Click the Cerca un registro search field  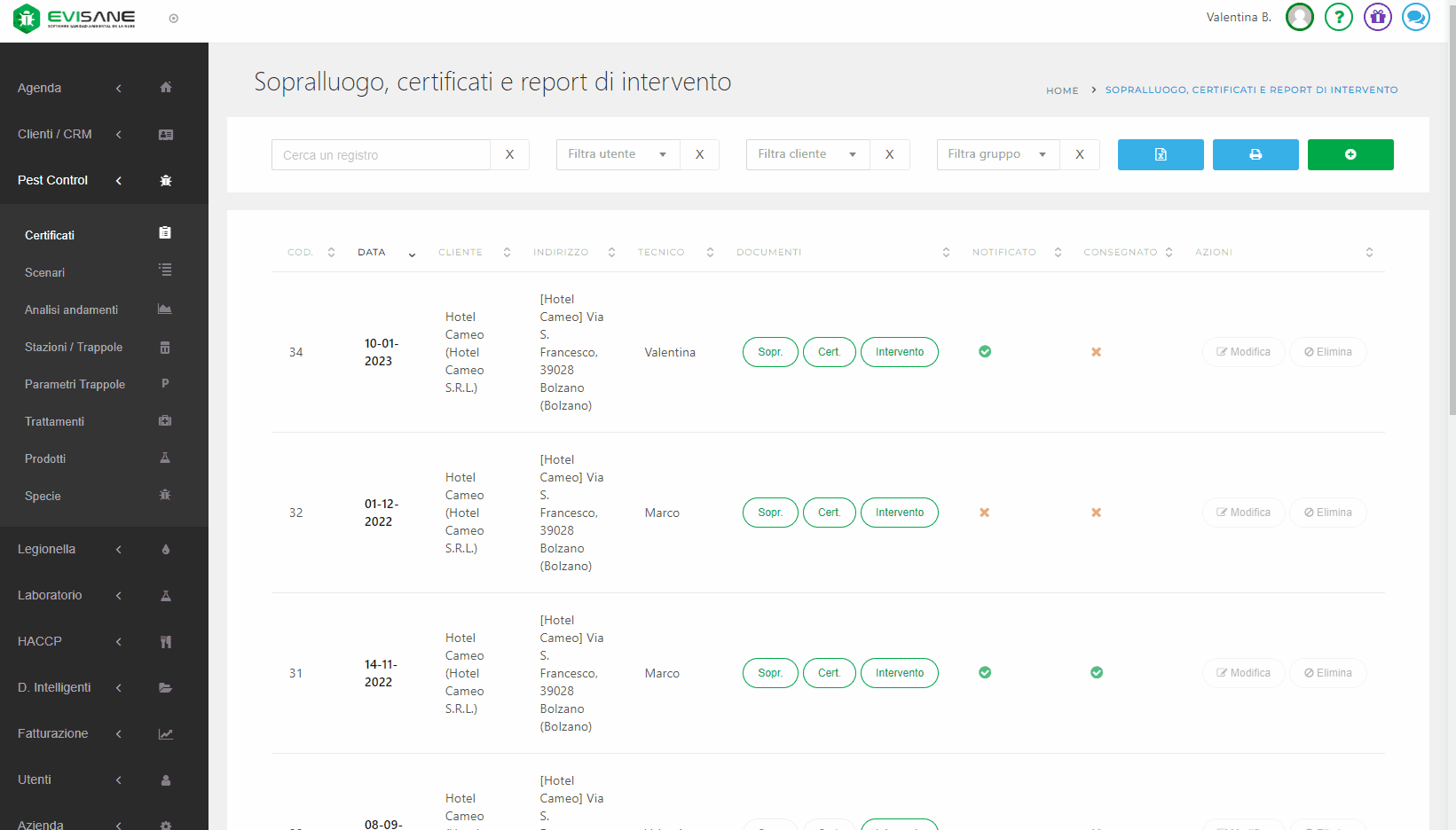pos(381,155)
